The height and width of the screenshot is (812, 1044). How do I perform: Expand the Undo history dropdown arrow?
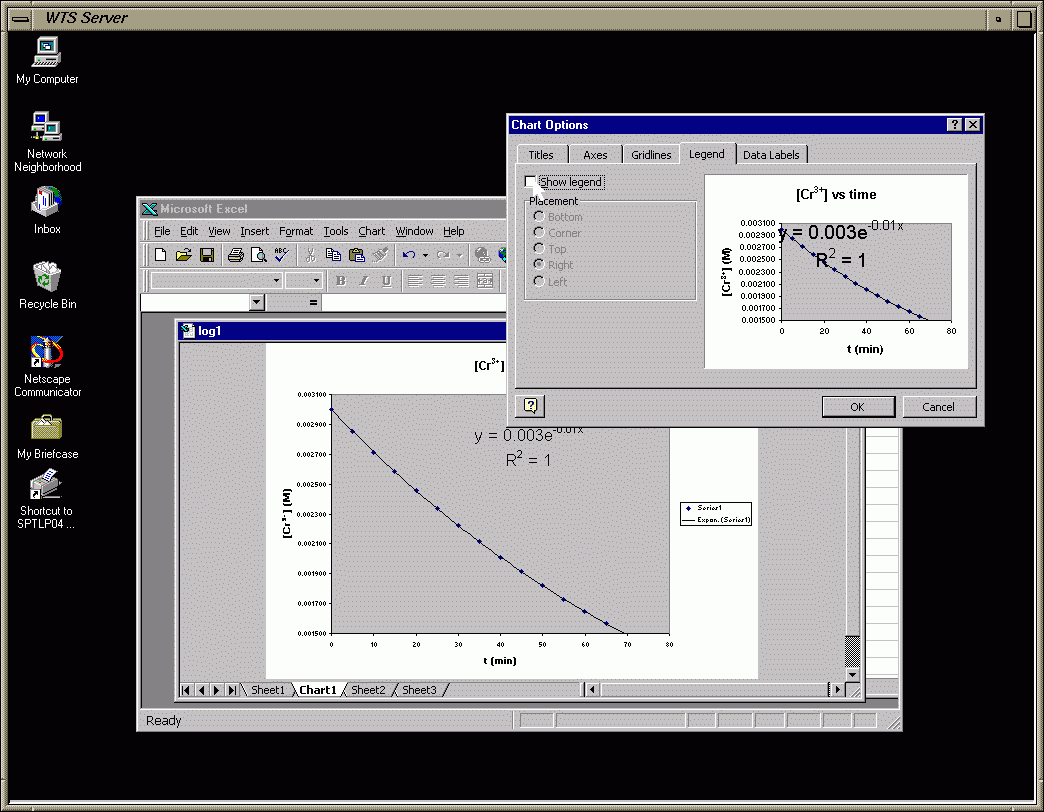coord(424,256)
